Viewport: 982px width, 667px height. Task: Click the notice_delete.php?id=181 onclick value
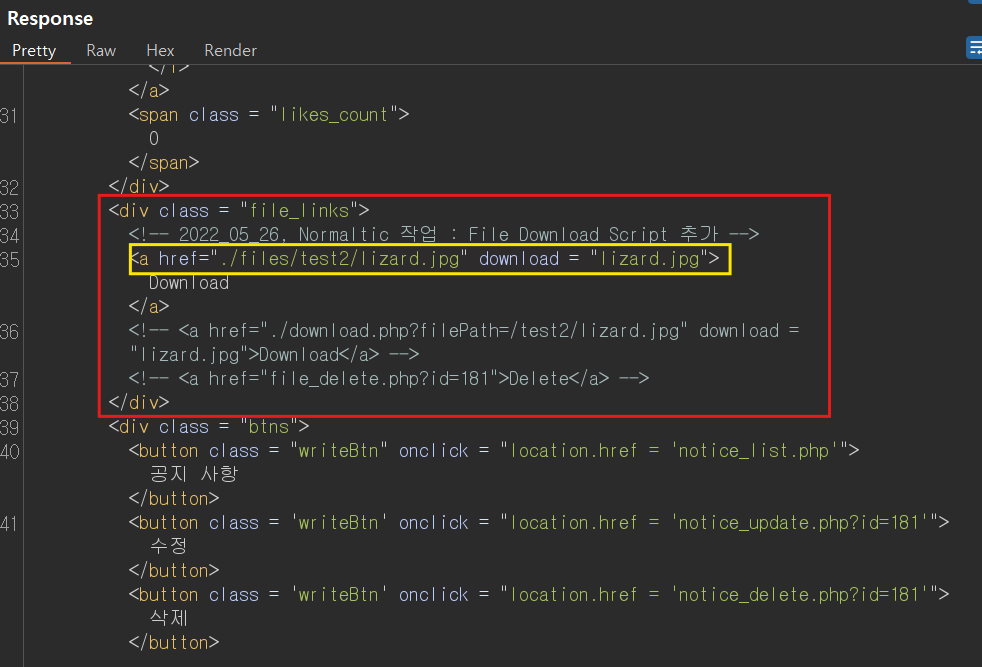tap(716, 594)
